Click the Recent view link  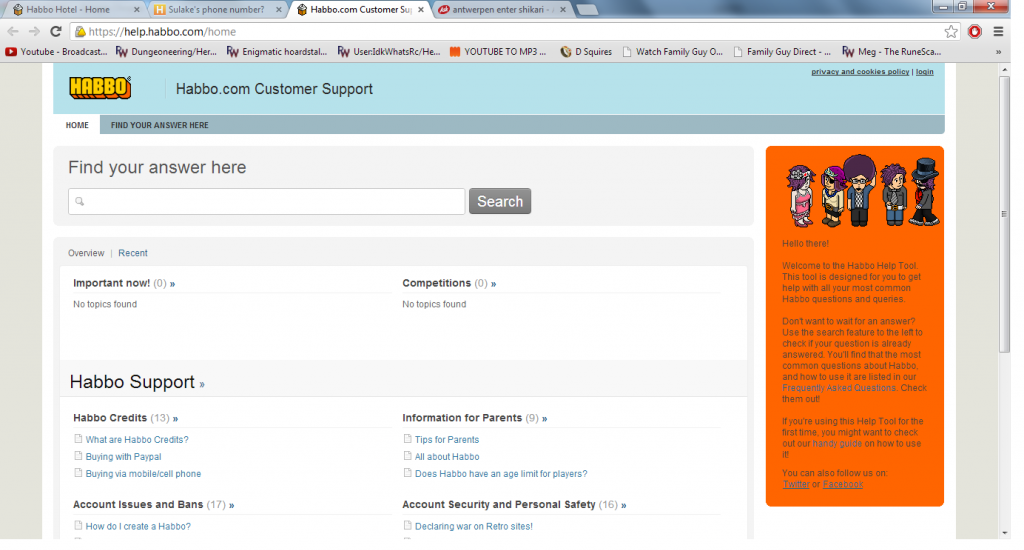[x=133, y=253]
